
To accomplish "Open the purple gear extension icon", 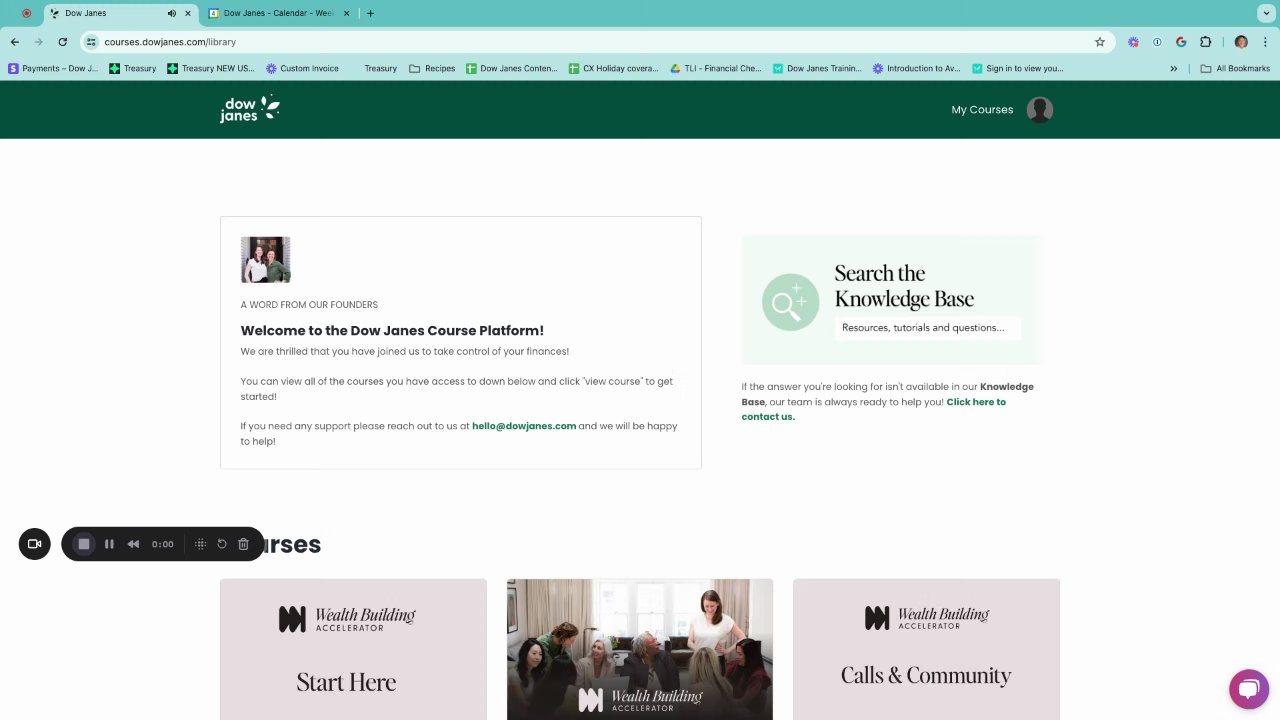I will [1133, 42].
